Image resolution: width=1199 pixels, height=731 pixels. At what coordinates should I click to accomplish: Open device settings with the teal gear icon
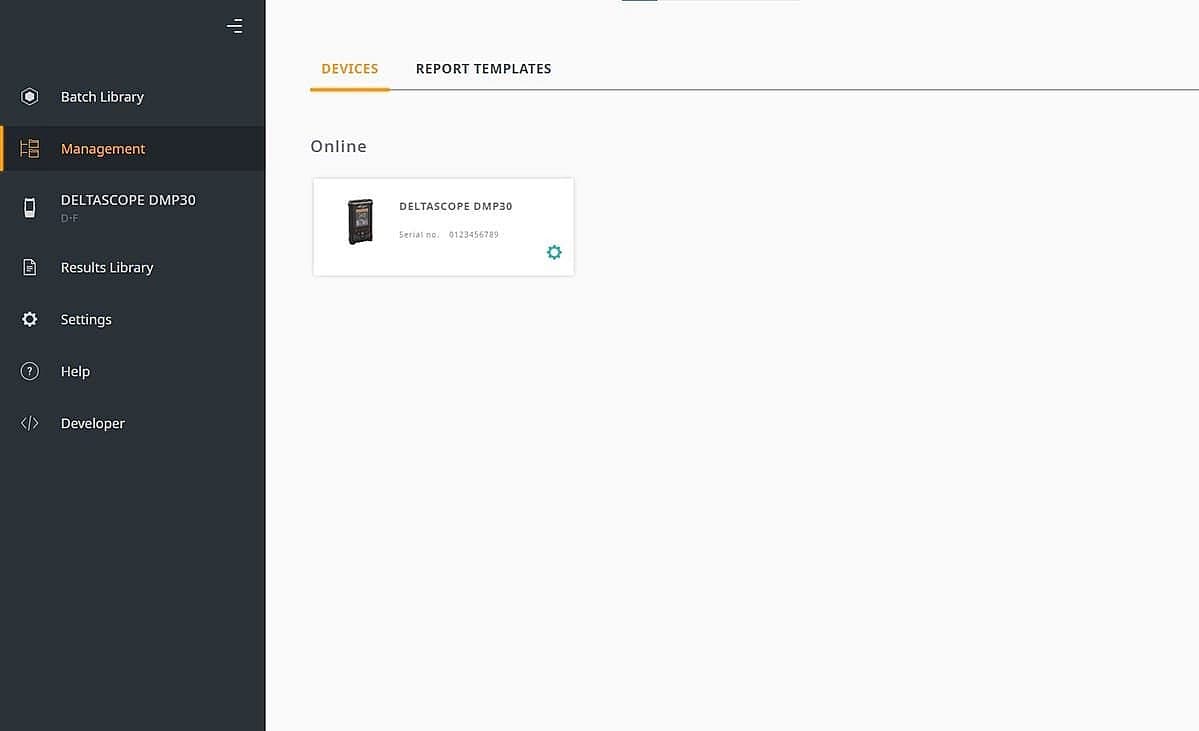point(554,252)
